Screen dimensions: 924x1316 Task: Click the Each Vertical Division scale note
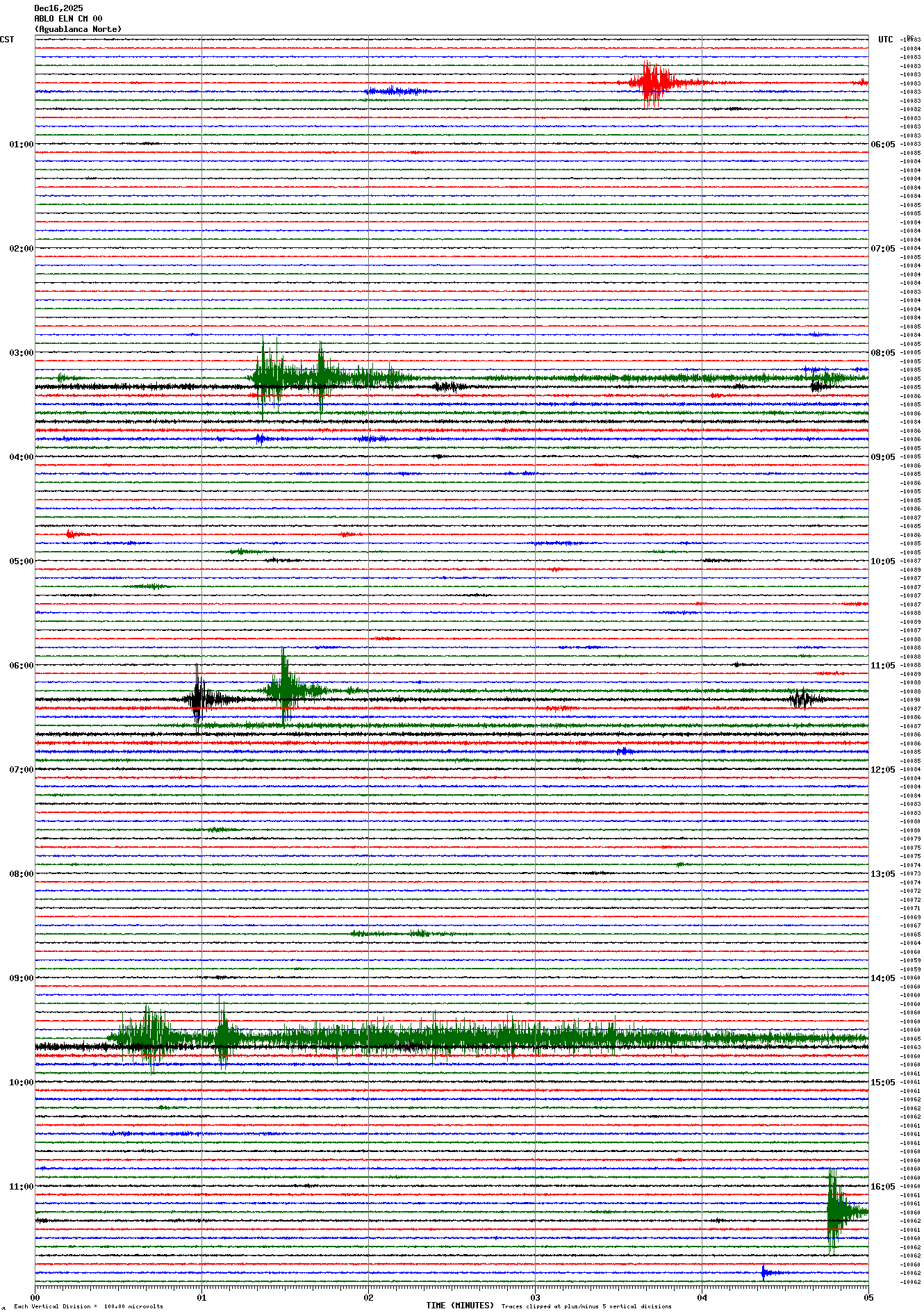pos(88,1306)
